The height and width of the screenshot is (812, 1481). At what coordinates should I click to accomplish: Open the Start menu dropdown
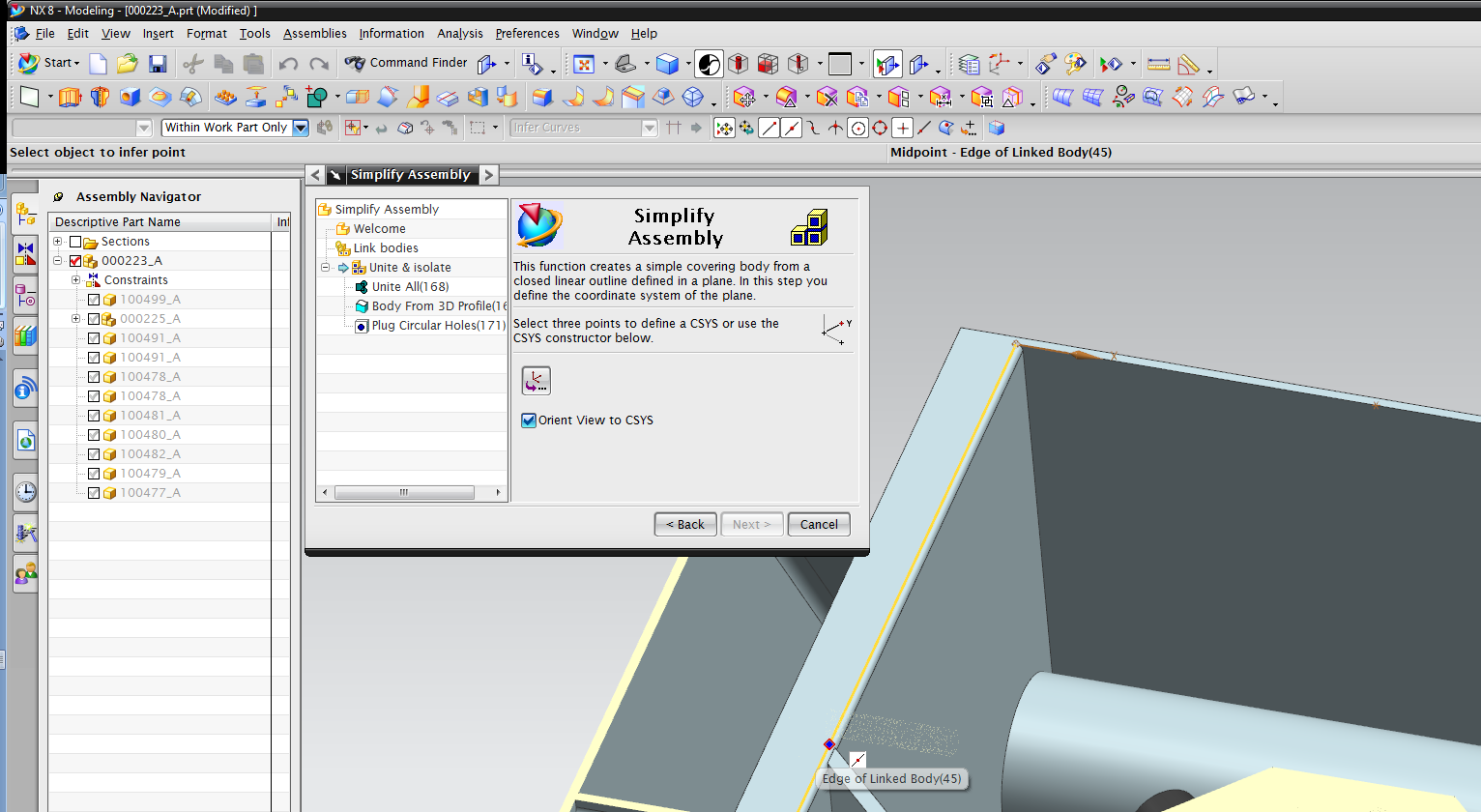(48, 64)
